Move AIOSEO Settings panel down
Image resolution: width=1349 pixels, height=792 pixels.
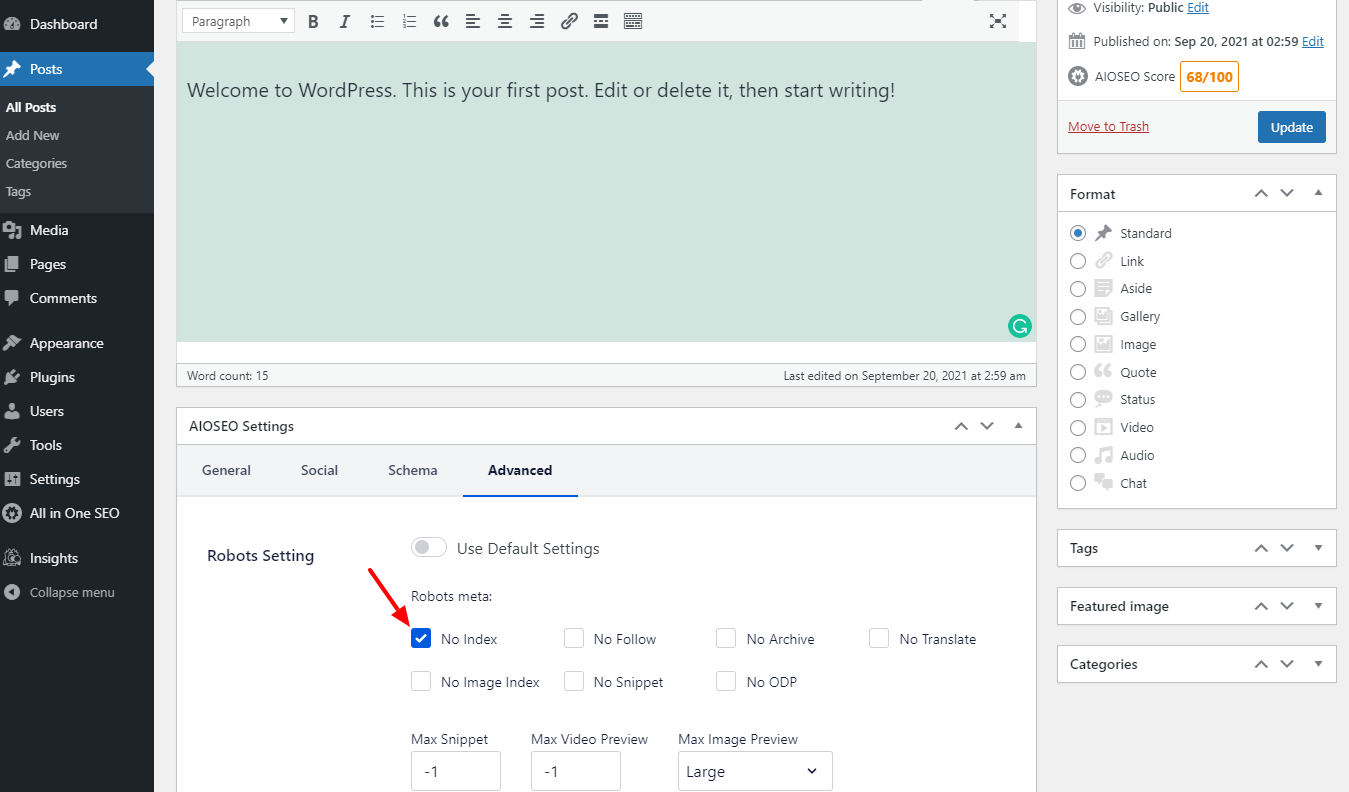click(987, 426)
